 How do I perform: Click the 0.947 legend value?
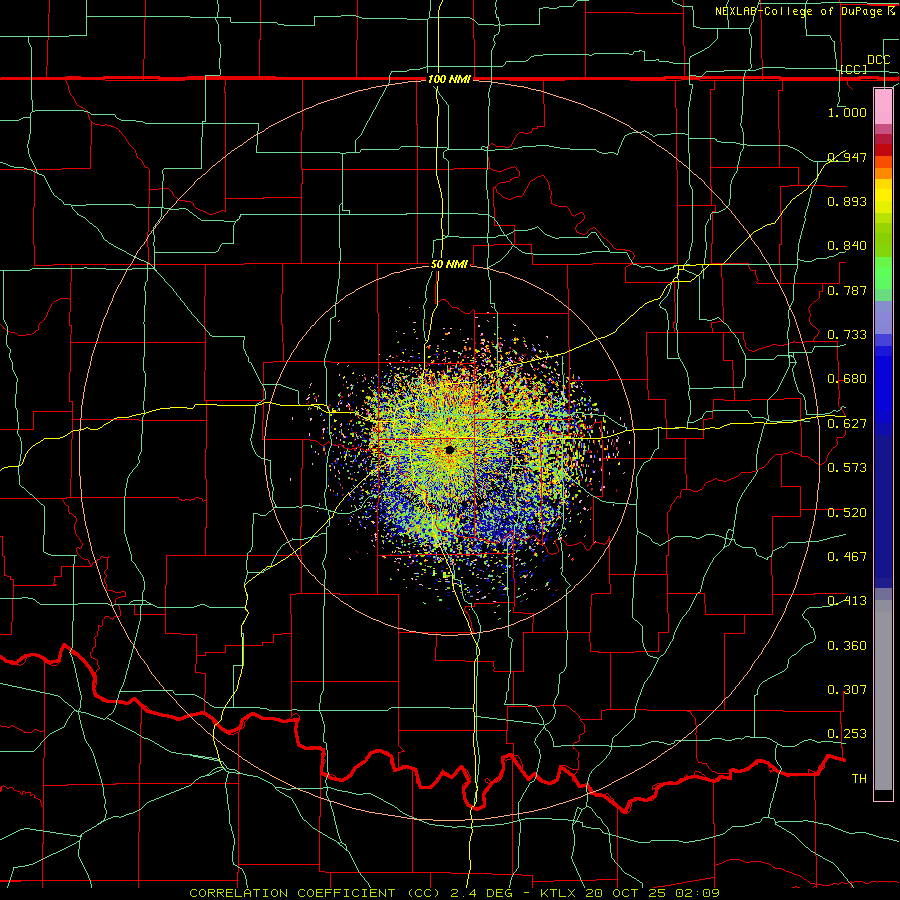tap(847, 157)
